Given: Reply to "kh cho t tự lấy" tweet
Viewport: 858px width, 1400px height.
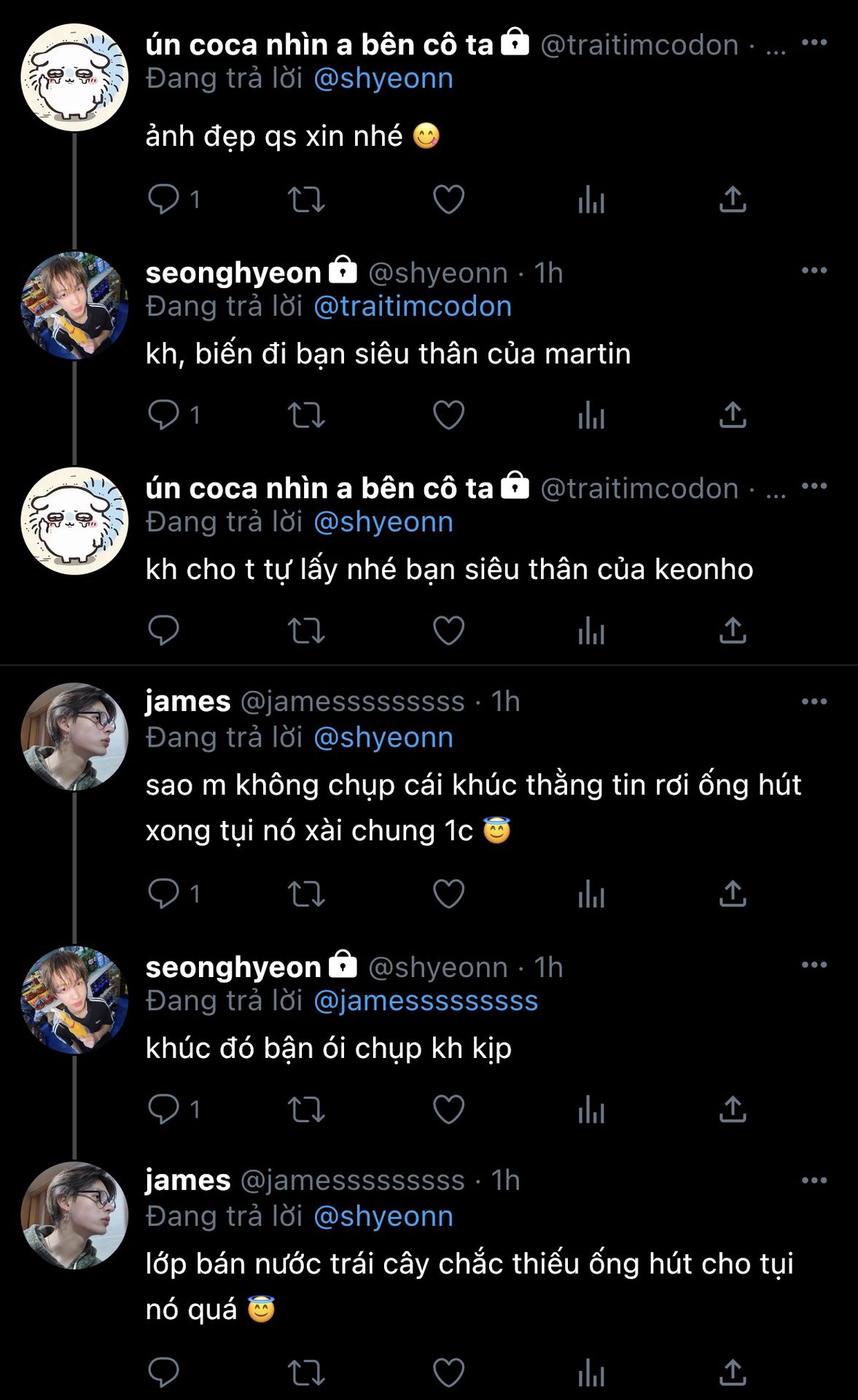Looking at the screenshot, I should 164,631.
